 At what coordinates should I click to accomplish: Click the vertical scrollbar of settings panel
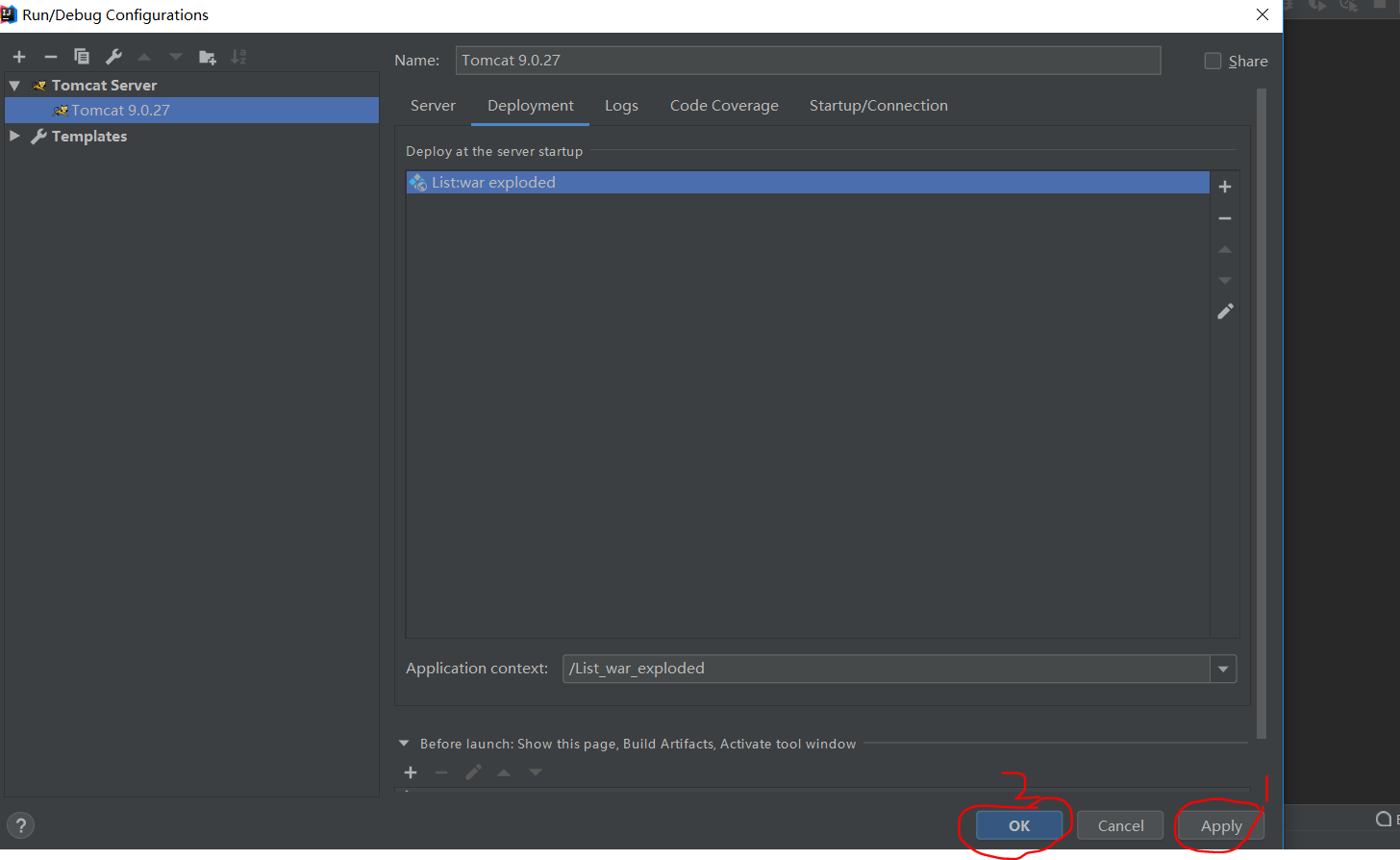tap(1262, 414)
